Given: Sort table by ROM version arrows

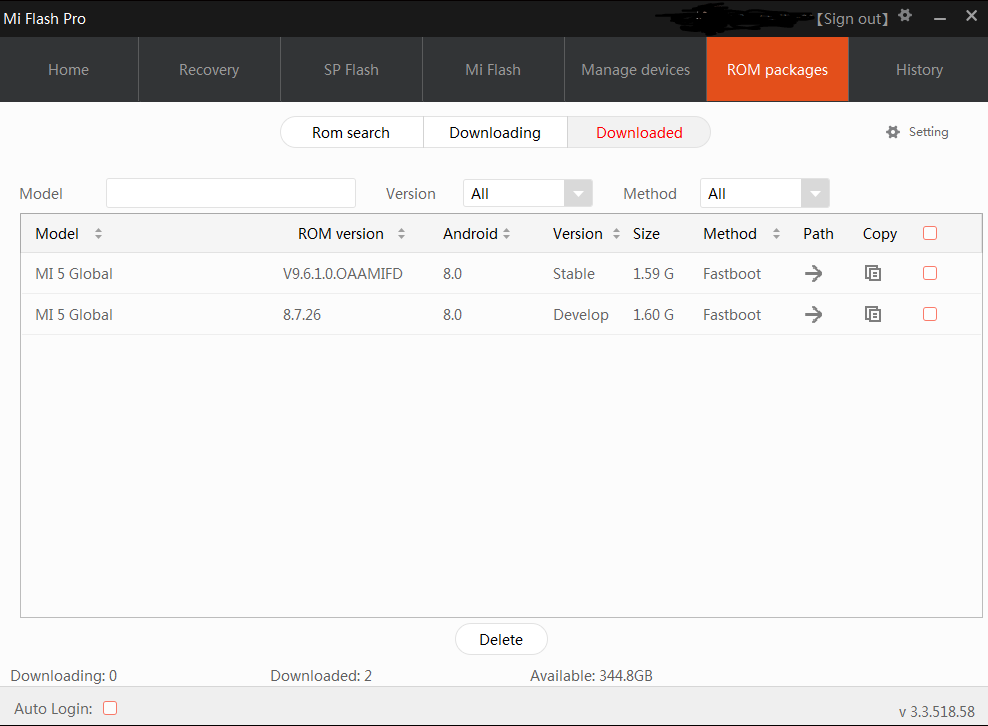Looking at the screenshot, I should click(x=401, y=234).
